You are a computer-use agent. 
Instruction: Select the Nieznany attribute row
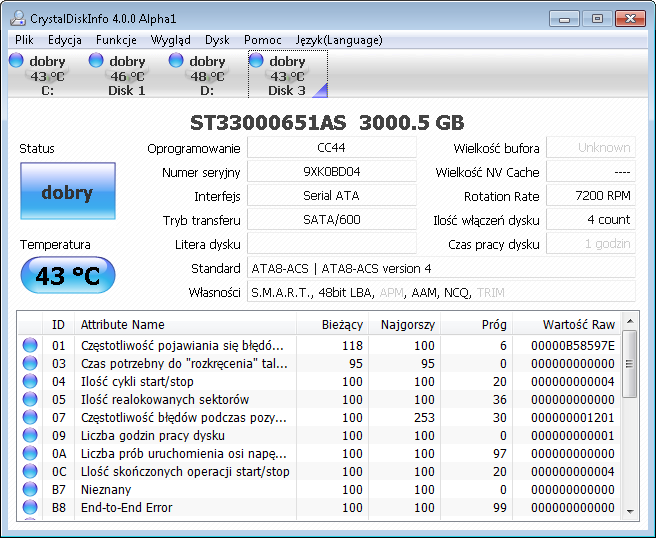tap(320, 489)
